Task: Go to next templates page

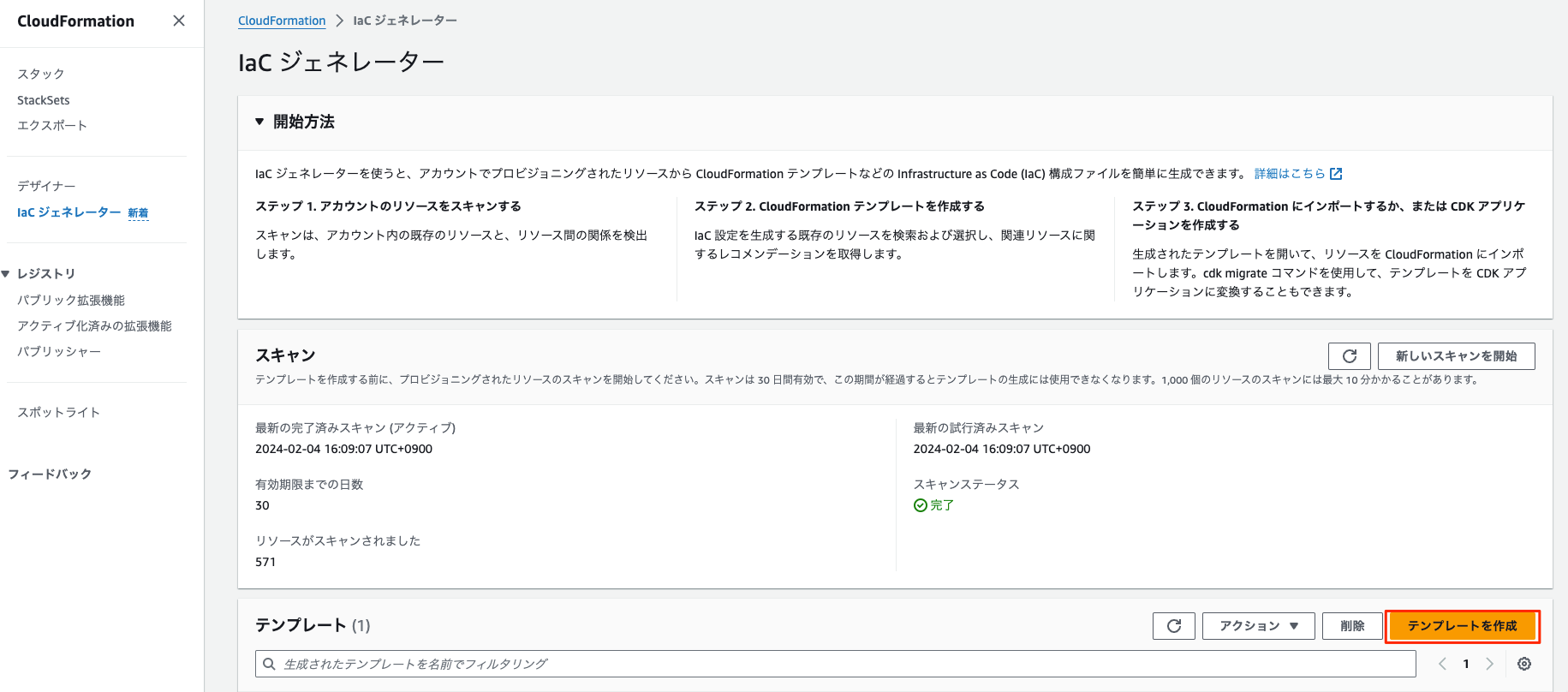Action: pos(1489,664)
